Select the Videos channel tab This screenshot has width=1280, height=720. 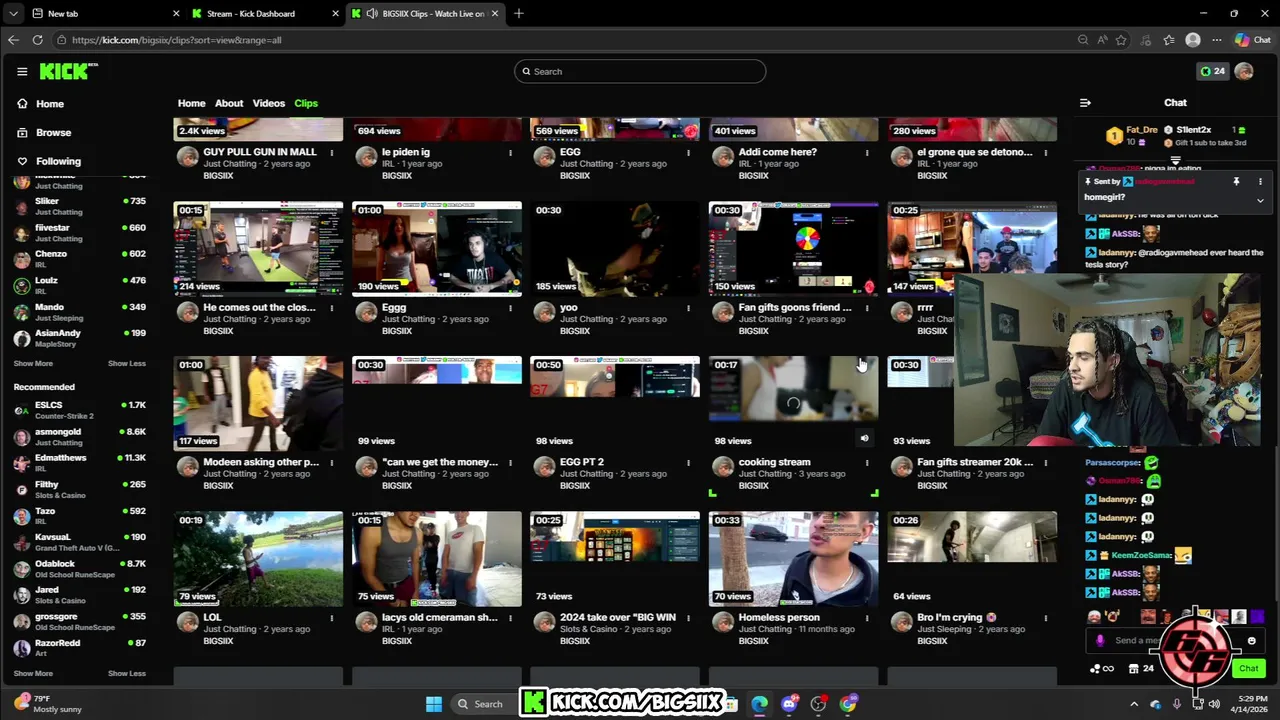coord(268,103)
